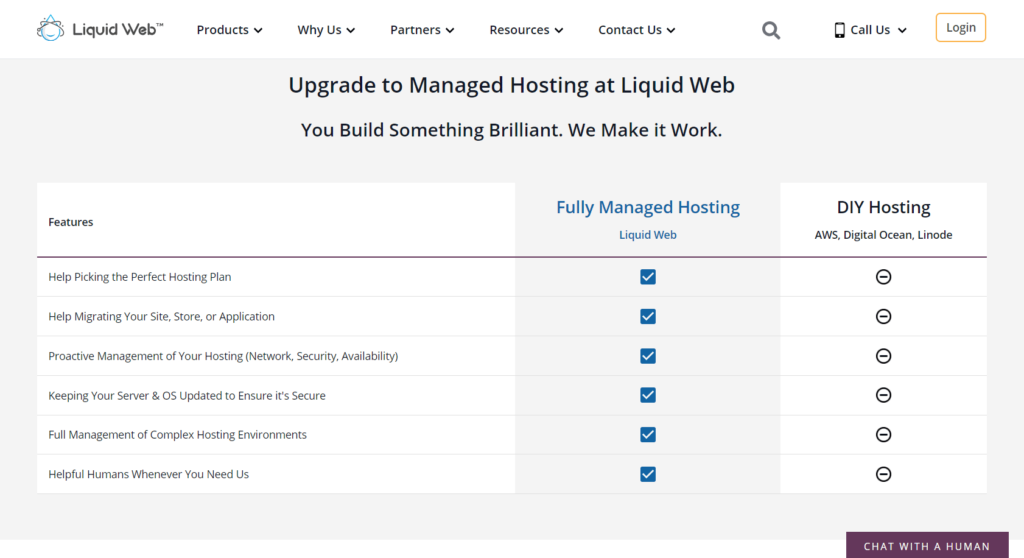Select text Help Picking the Perfect Hosting Plan
This screenshot has height=558, width=1024.
(x=140, y=277)
